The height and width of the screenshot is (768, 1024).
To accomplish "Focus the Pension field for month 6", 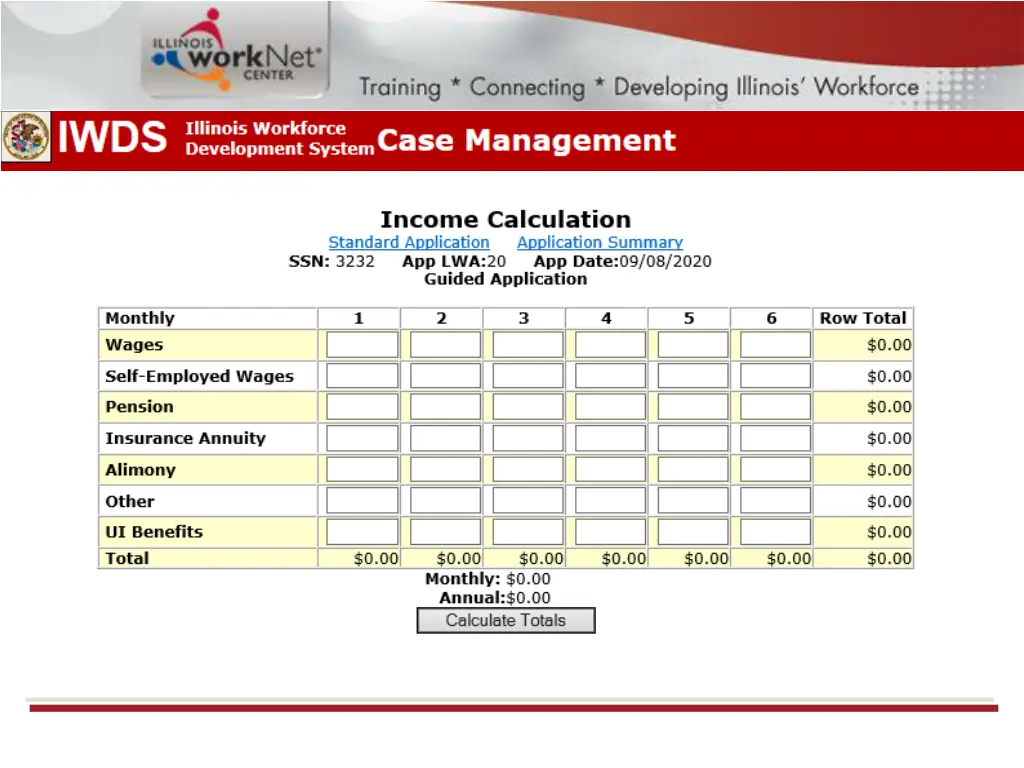I will tap(775, 407).
